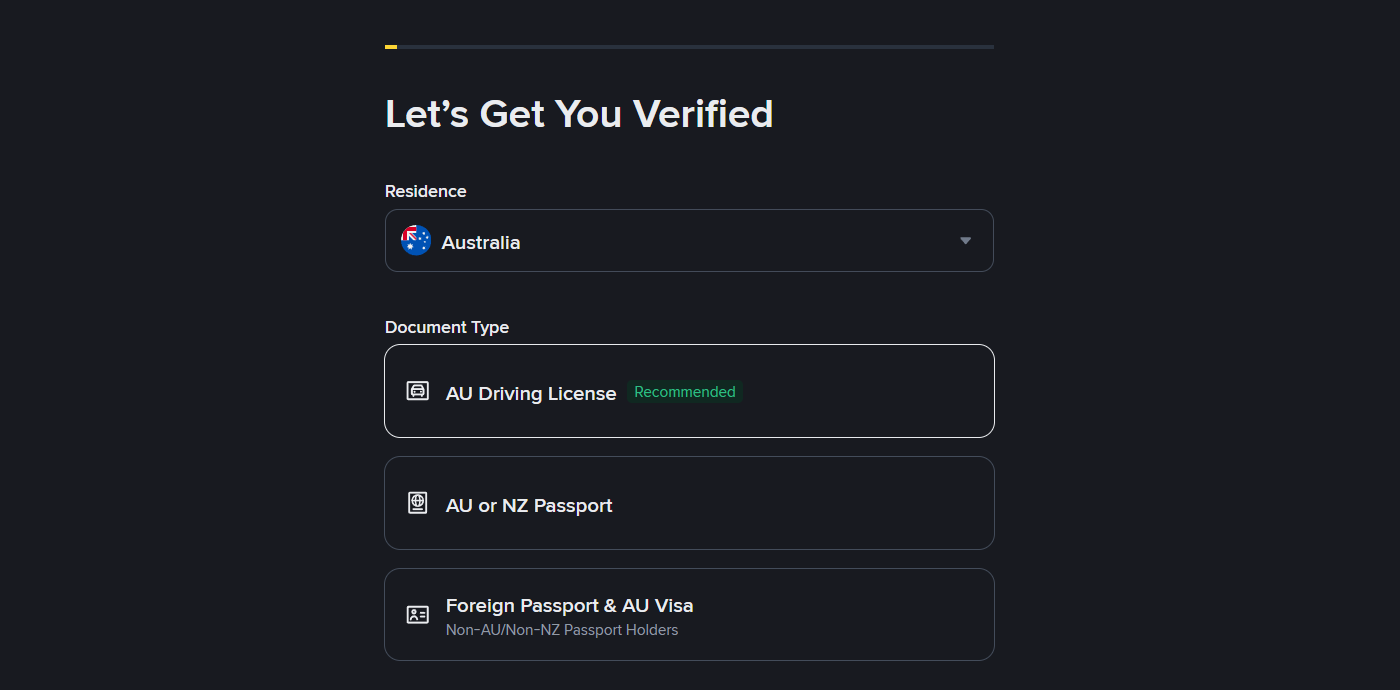Click the Residence section label
This screenshot has width=1400, height=690.
point(425,191)
